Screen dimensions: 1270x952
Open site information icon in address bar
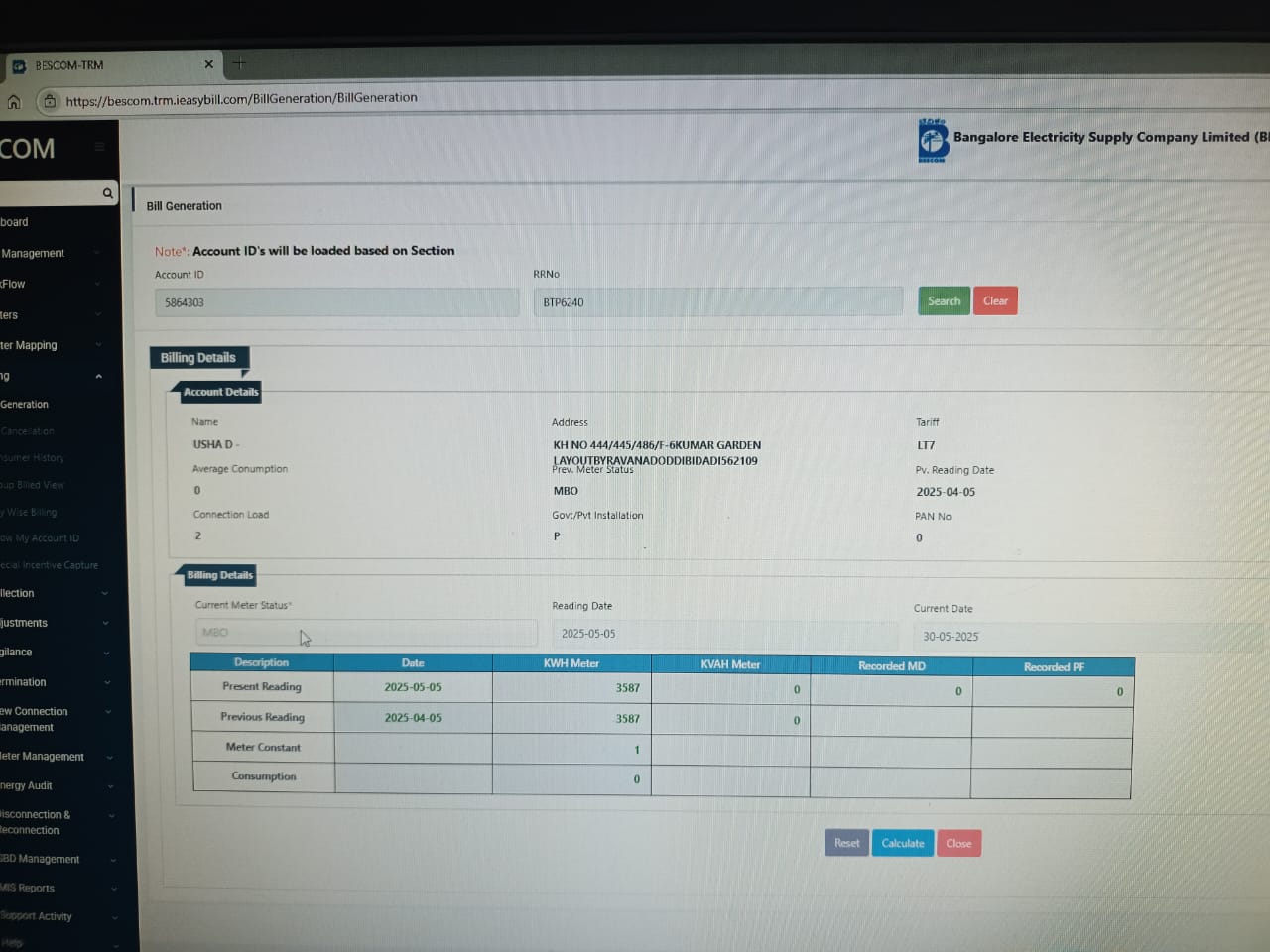50,100
